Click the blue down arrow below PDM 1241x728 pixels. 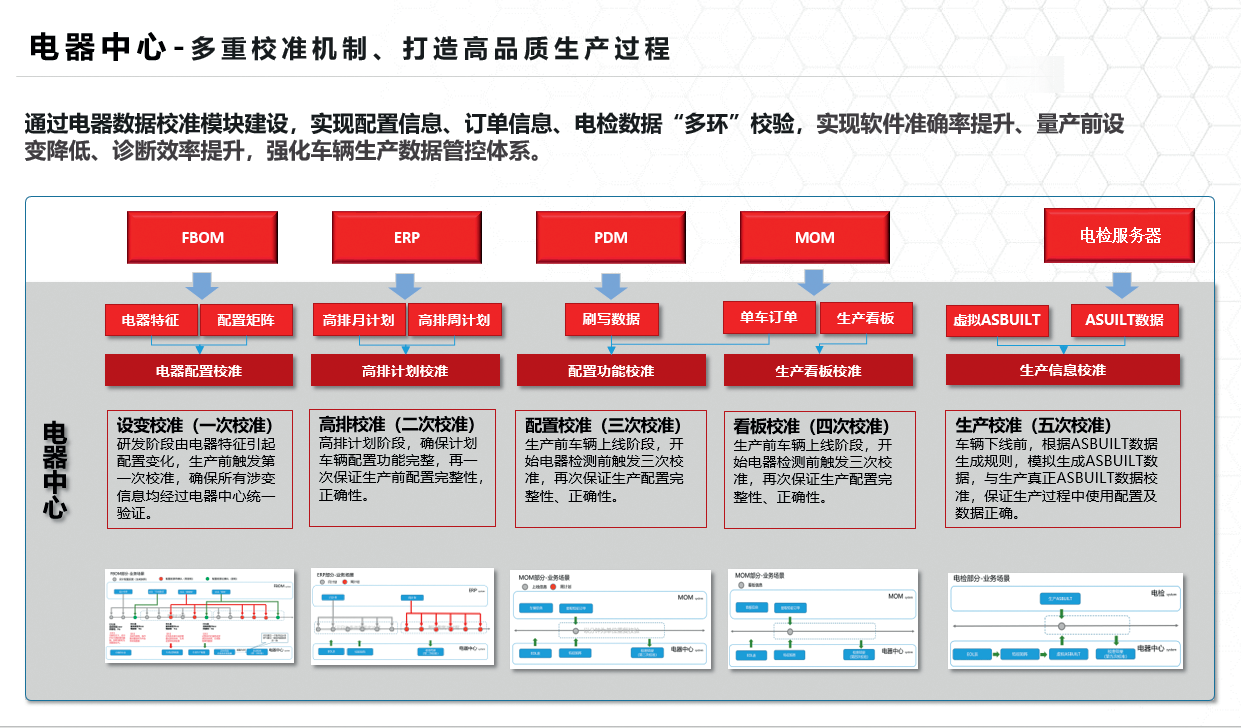(x=610, y=284)
